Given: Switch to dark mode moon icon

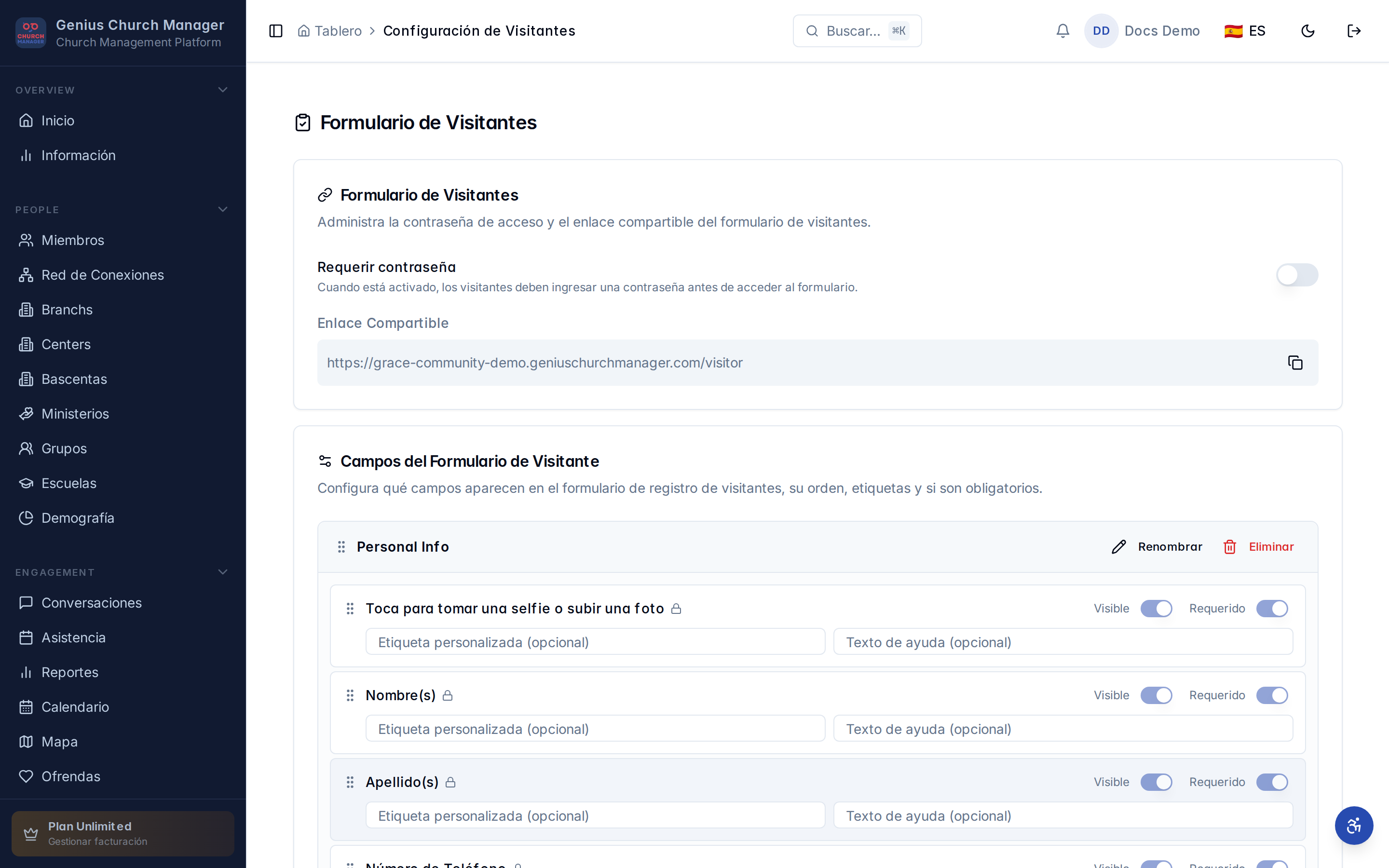Looking at the screenshot, I should click(x=1307, y=31).
